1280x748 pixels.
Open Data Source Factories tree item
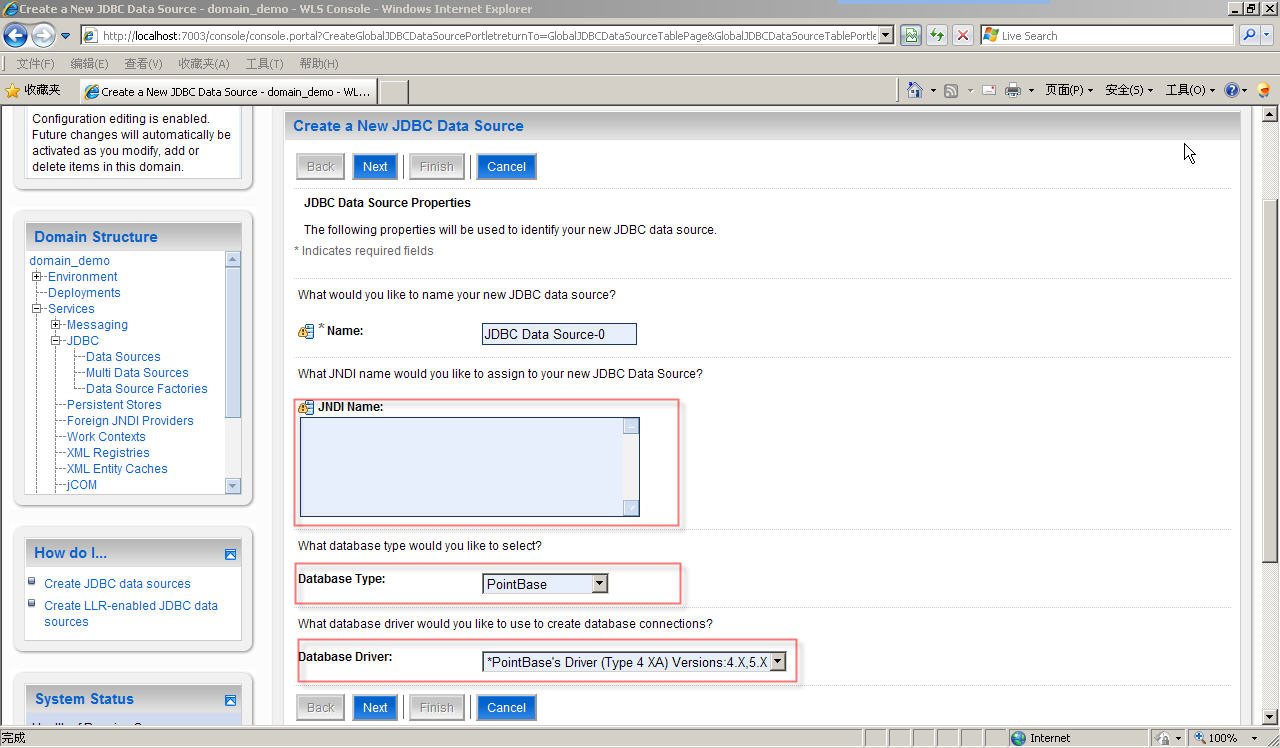(147, 389)
